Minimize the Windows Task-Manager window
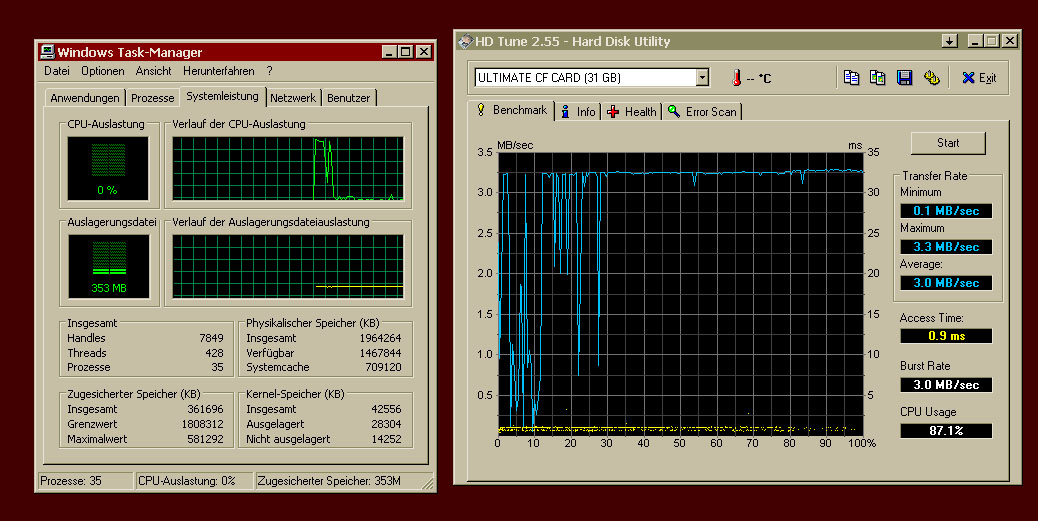Screen dimensions: 1038x521 click(389, 52)
